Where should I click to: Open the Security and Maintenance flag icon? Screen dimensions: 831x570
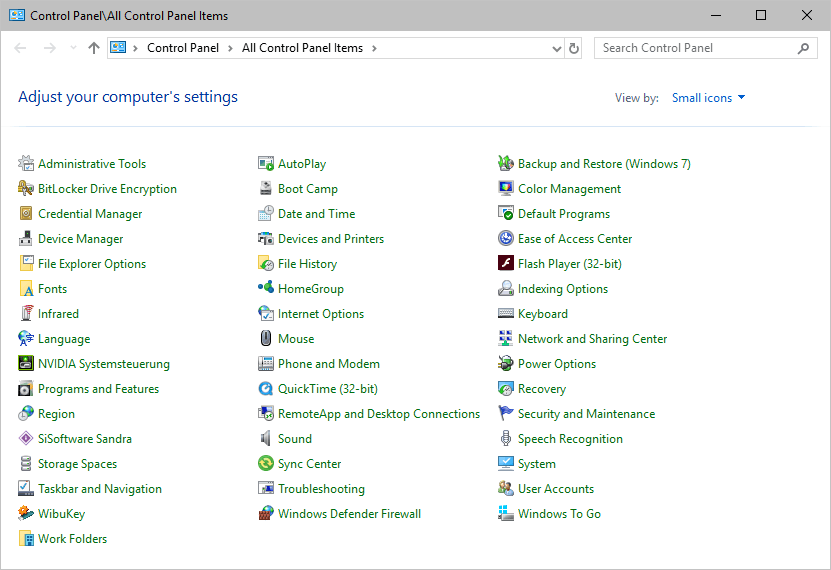coord(506,413)
